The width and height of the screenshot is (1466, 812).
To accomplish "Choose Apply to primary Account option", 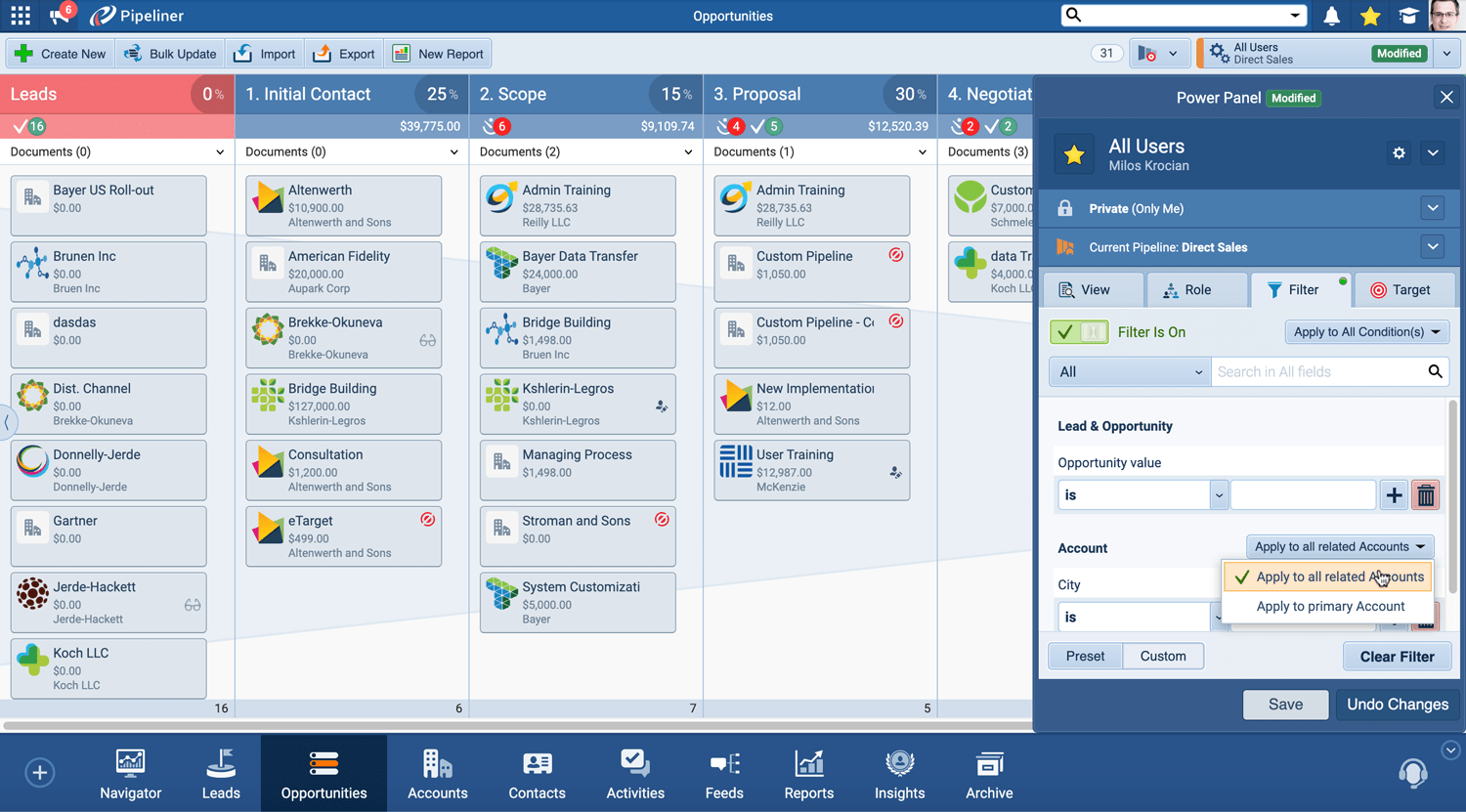I will [1329, 606].
